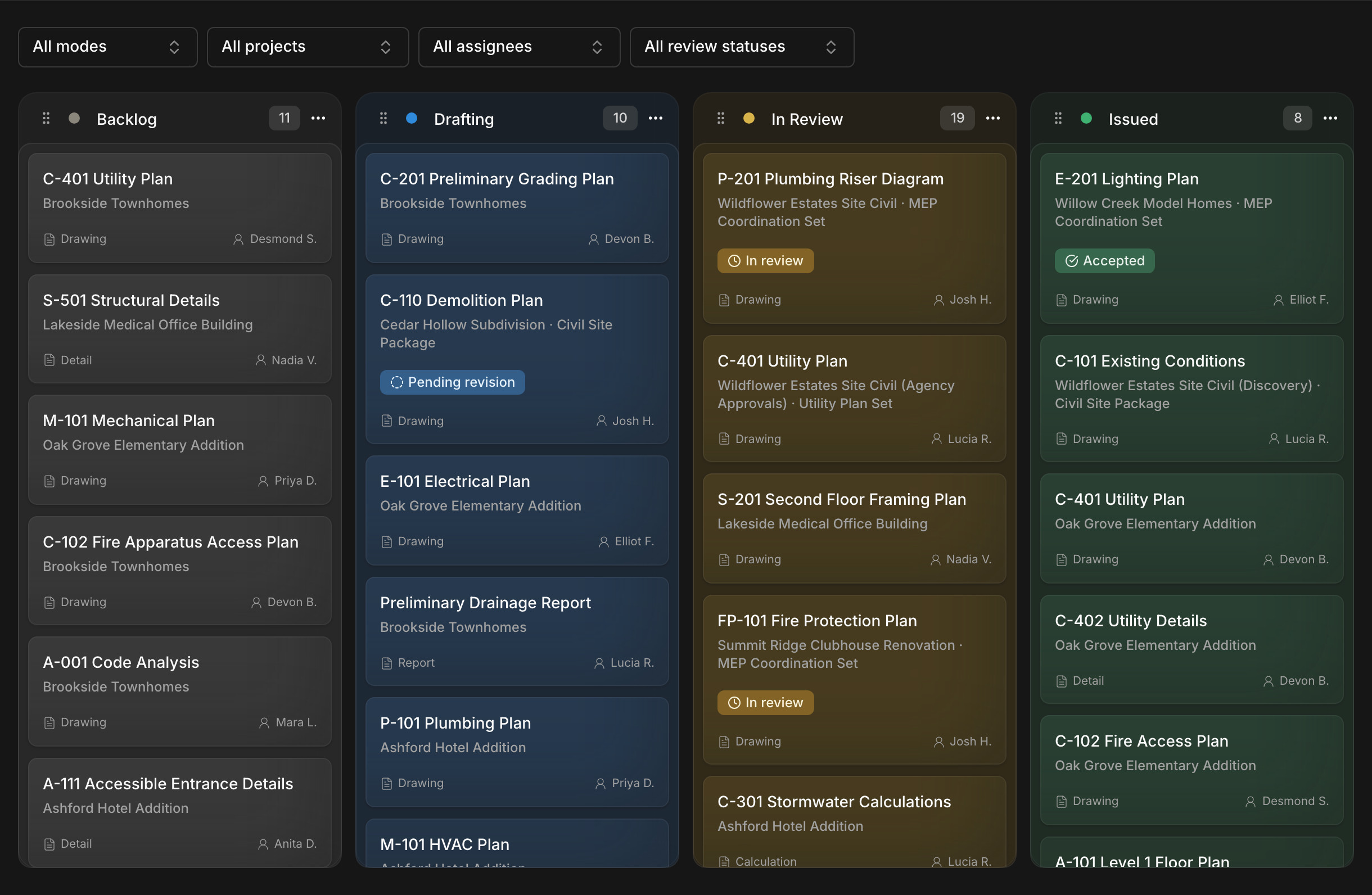Click the Backlog count badge showing 11

[x=284, y=118]
